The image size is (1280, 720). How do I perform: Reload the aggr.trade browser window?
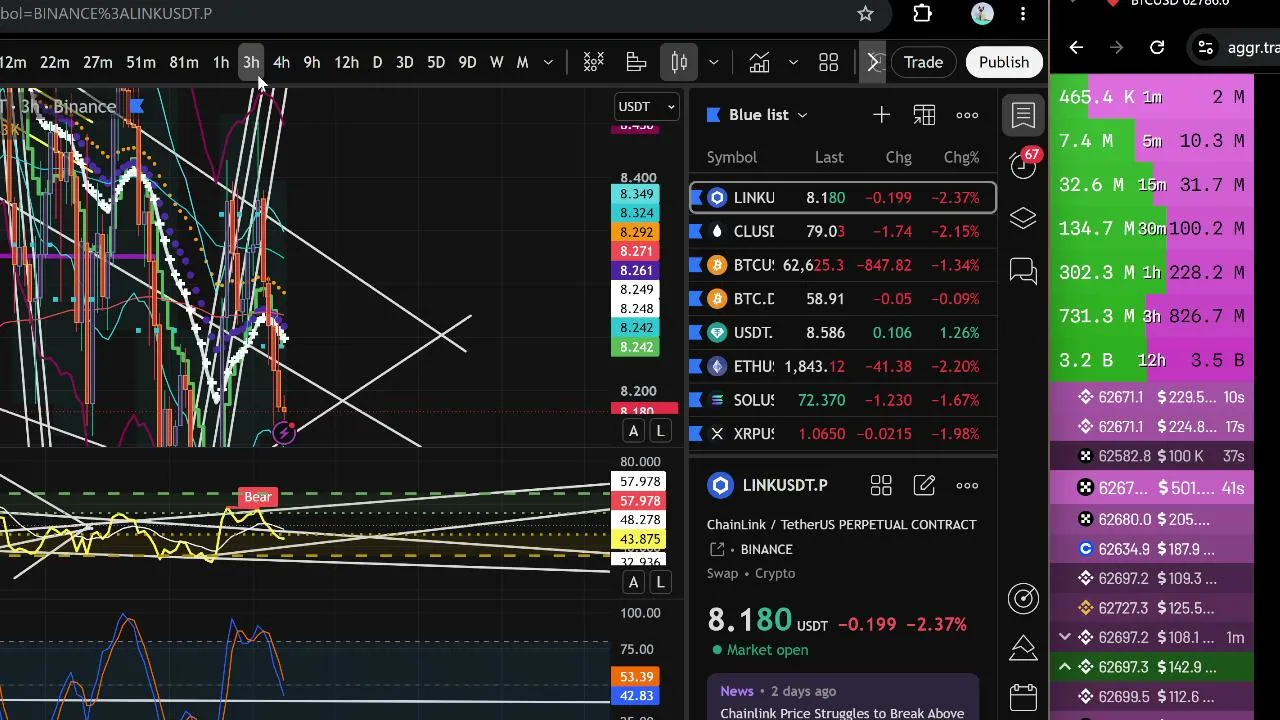[x=1157, y=47]
